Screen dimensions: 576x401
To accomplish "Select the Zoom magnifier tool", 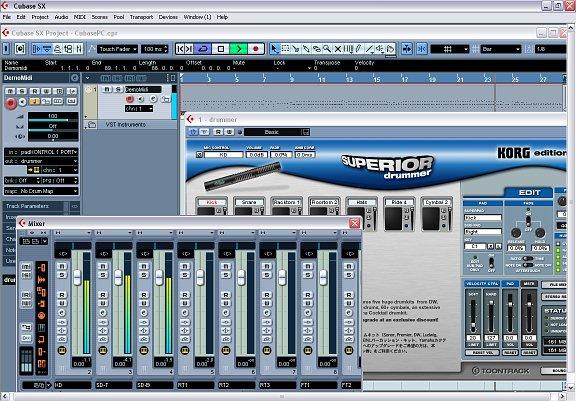I will coord(327,49).
